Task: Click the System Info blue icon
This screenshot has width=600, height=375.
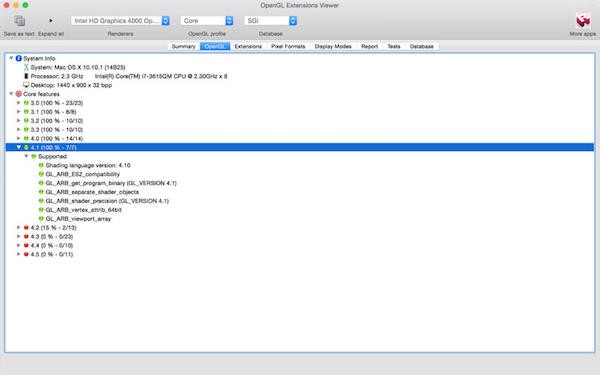Action: (18, 58)
